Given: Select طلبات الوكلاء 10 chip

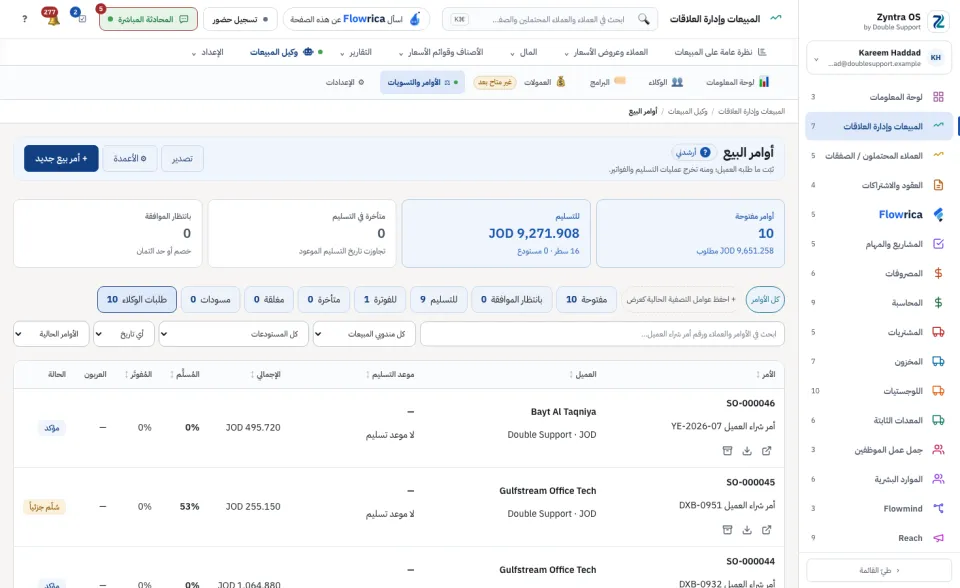Looking at the screenshot, I should 137,300.
